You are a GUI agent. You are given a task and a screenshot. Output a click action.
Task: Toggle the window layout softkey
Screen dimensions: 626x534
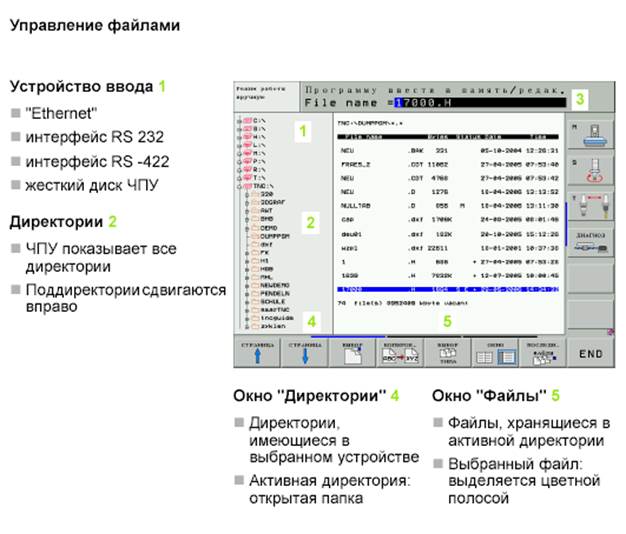(x=495, y=353)
